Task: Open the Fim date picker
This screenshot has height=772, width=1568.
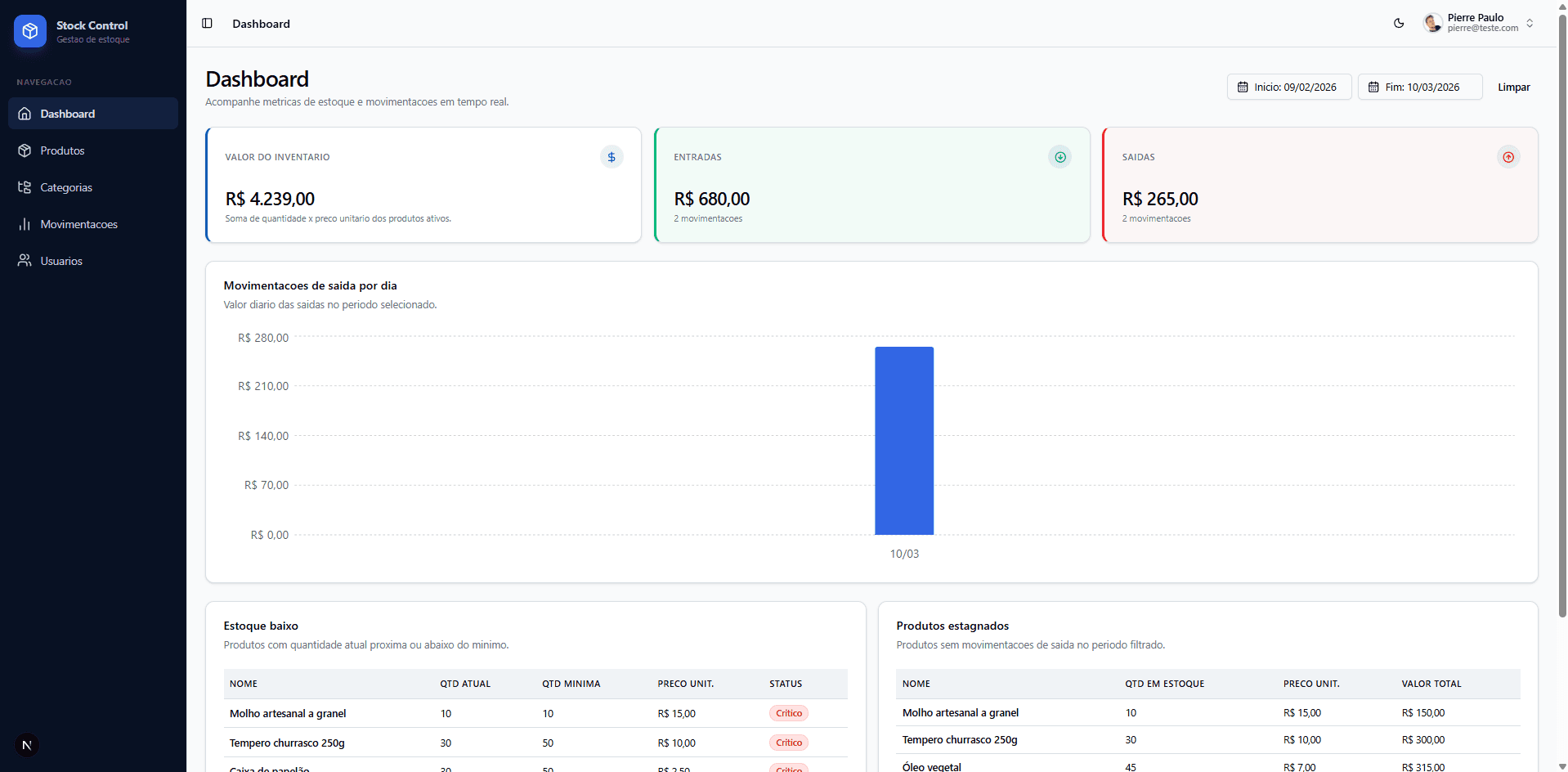Action: click(x=1419, y=87)
